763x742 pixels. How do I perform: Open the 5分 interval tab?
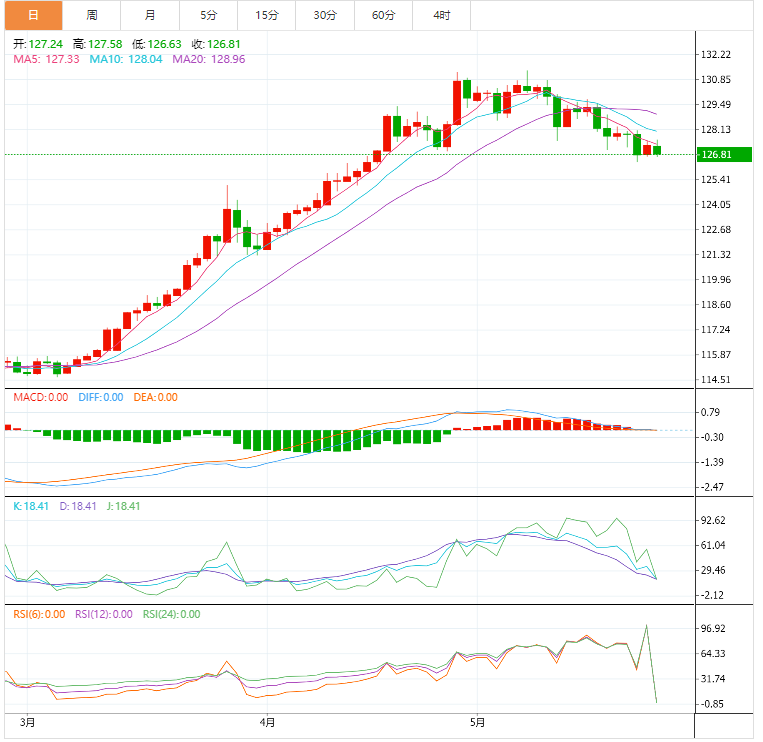(208, 15)
